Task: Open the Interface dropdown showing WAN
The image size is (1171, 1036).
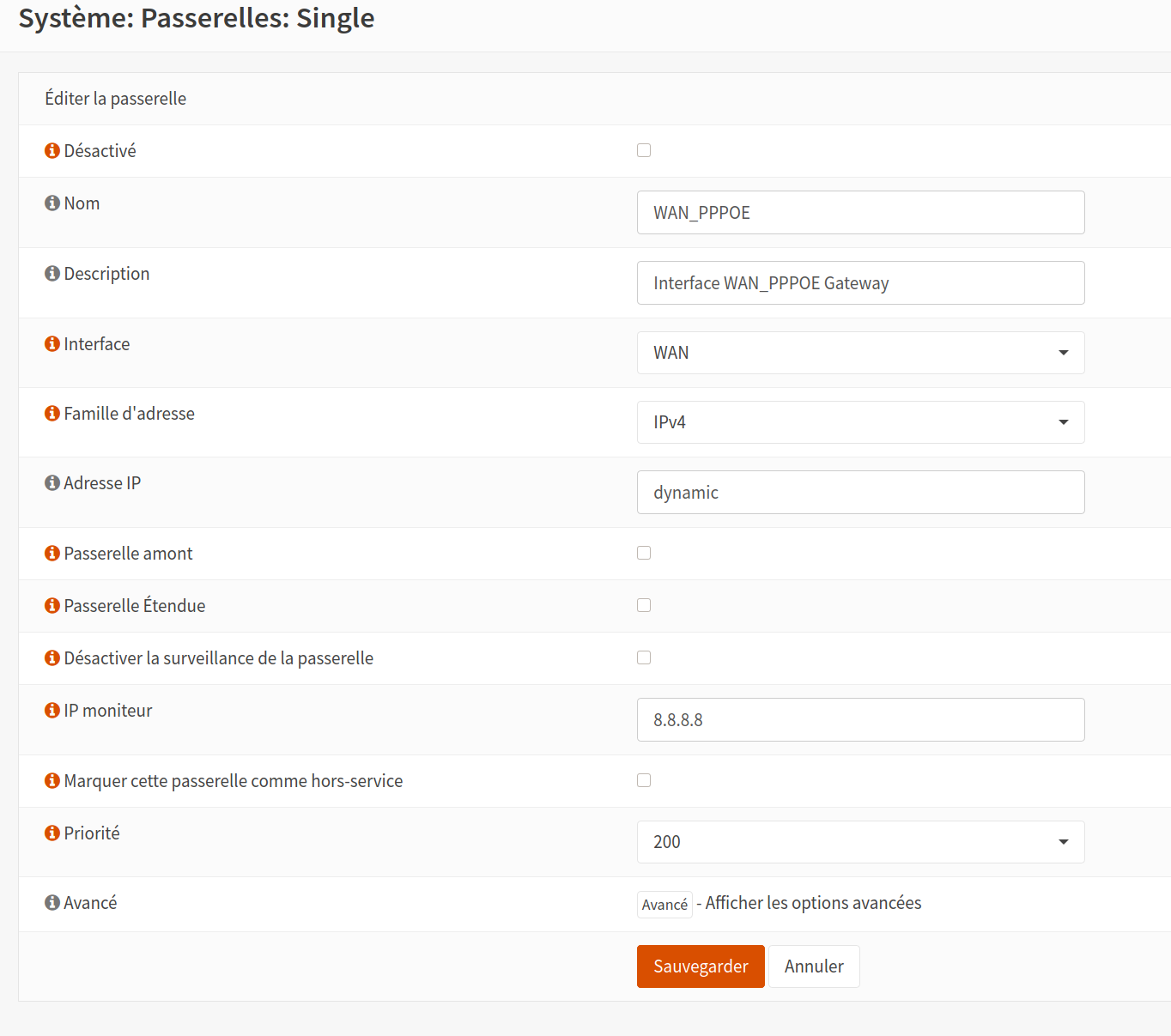Action: click(x=860, y=353)
